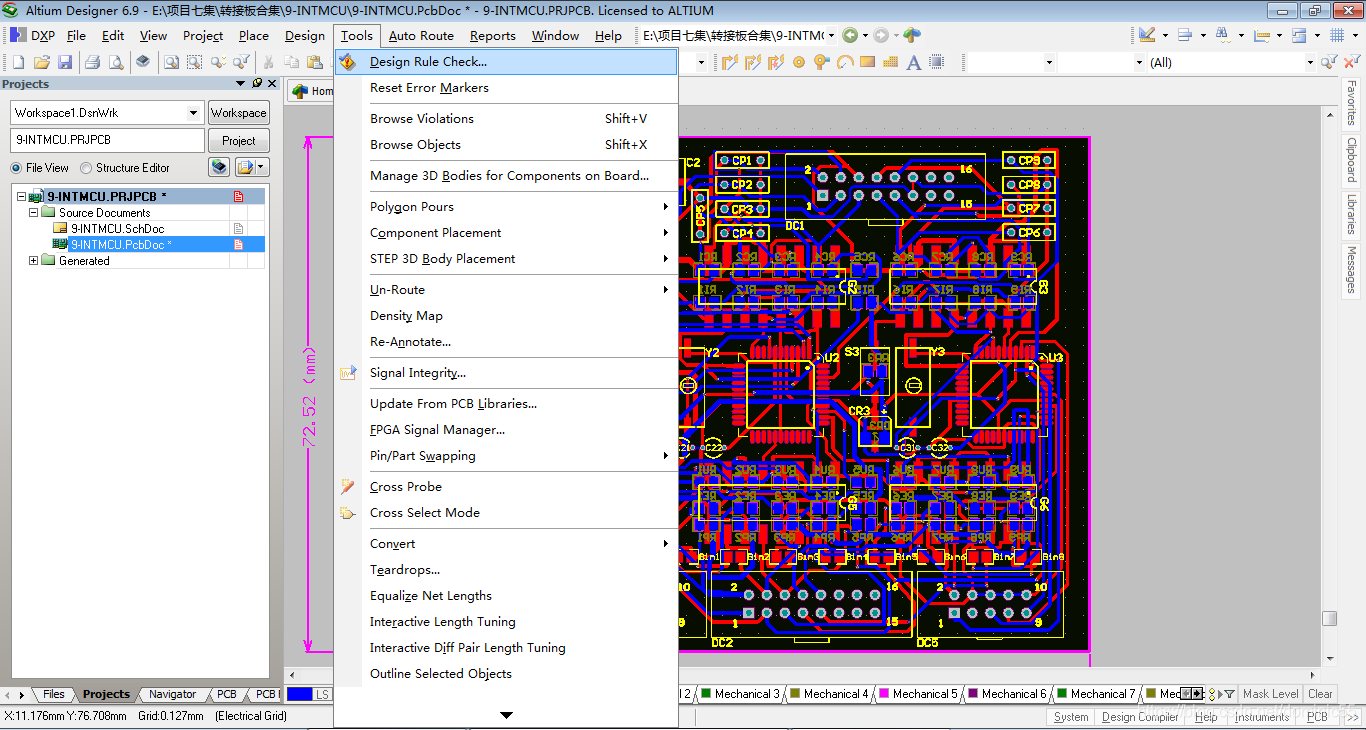Click the Save floppy disk icon

coord(65,62)
